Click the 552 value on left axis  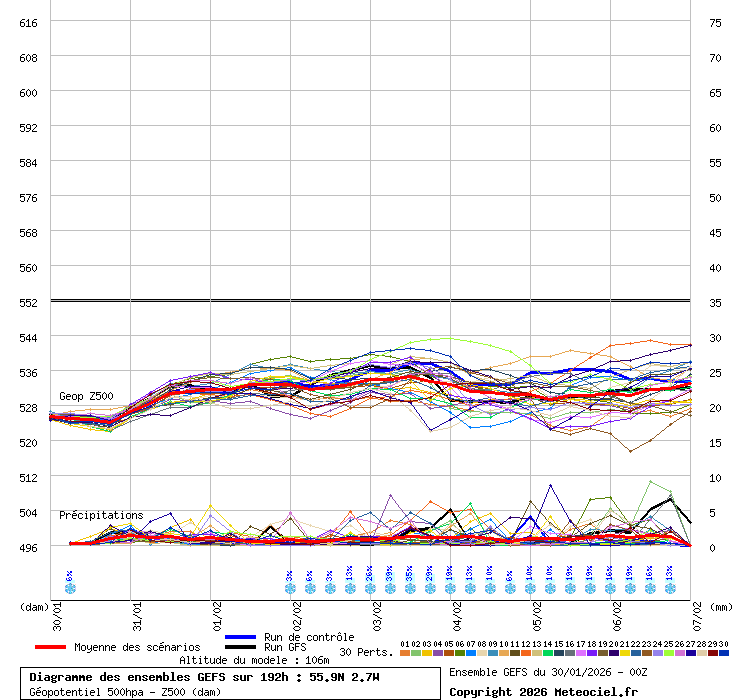coord(28,302)
